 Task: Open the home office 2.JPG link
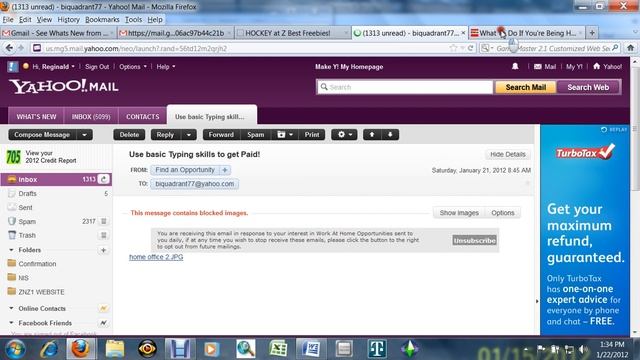pos(156,257)
